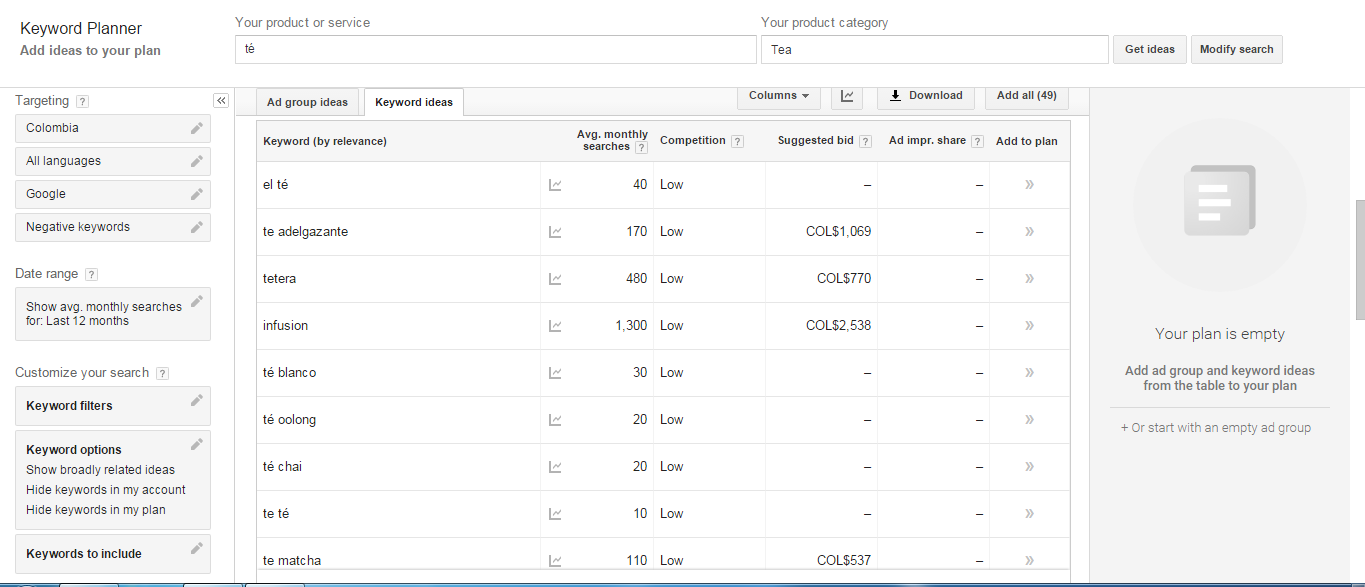
Task: Open Avg. monthly searches help icon
Action: tap(641, 147)
